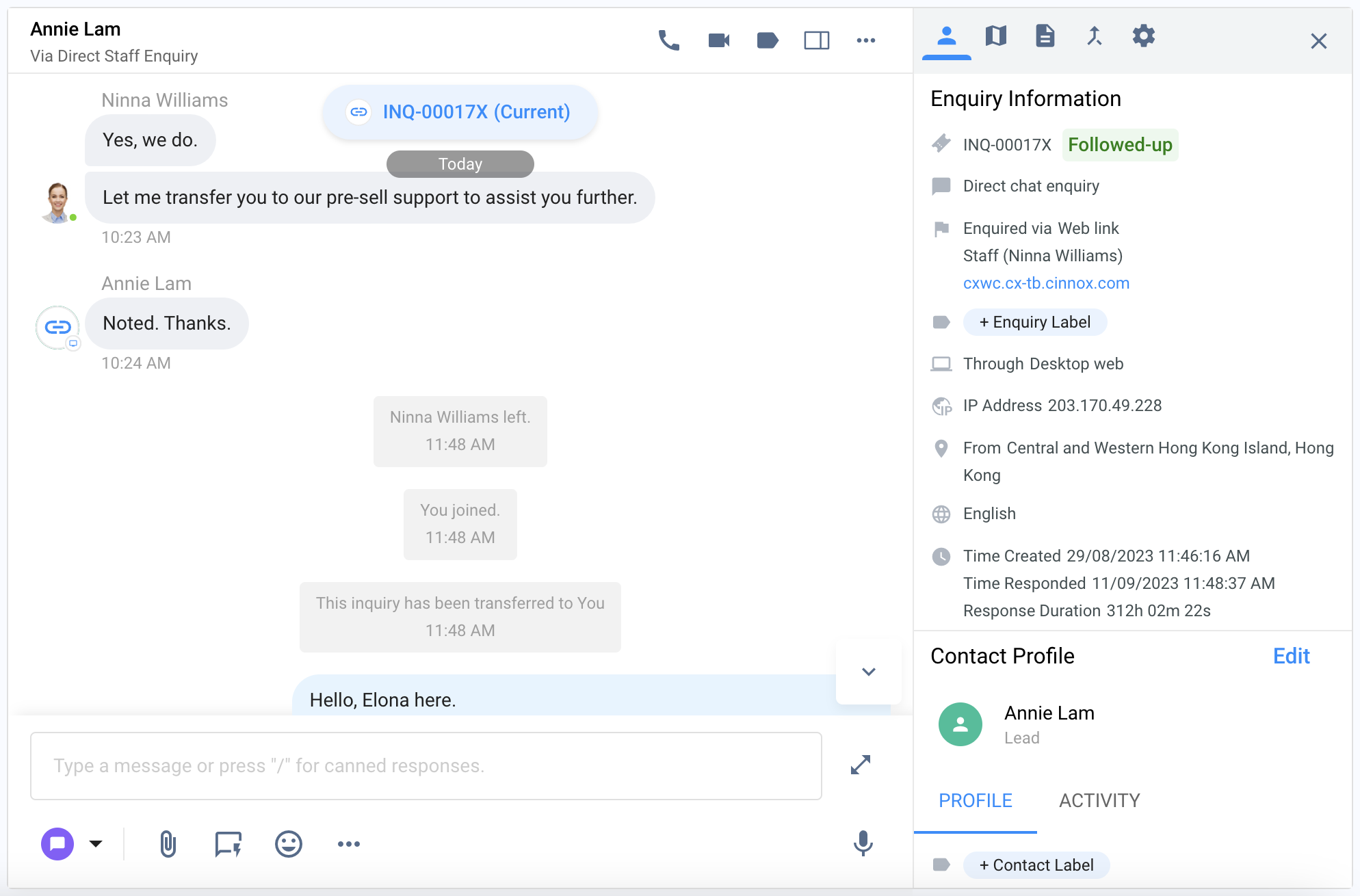Open the map tab icon in the panel
This screenshot has height=896, width=1360.
coord(995,36)
